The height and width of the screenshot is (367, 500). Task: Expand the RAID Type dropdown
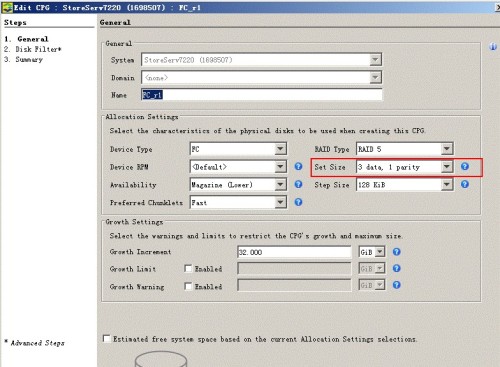[447, 149]
